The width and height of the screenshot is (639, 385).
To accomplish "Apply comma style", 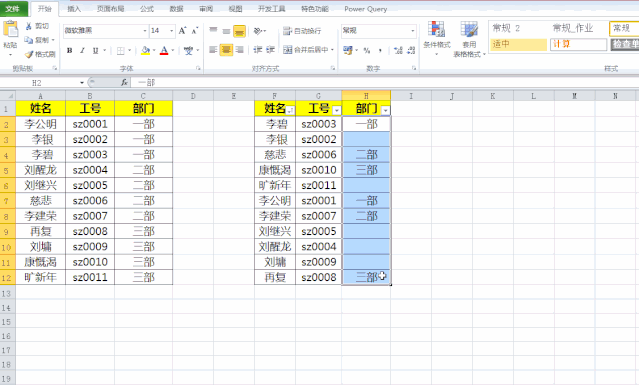I will click(380, 51).
